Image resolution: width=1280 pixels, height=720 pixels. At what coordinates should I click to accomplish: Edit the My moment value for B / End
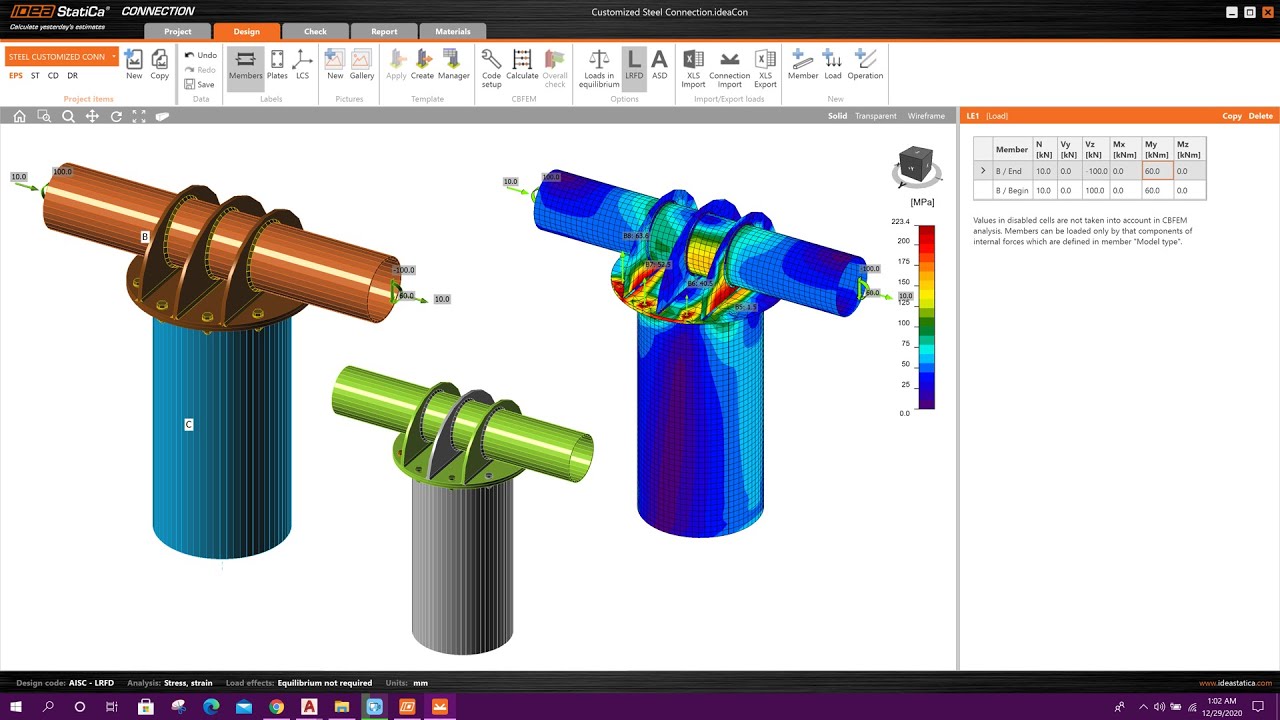(1156, 170)
